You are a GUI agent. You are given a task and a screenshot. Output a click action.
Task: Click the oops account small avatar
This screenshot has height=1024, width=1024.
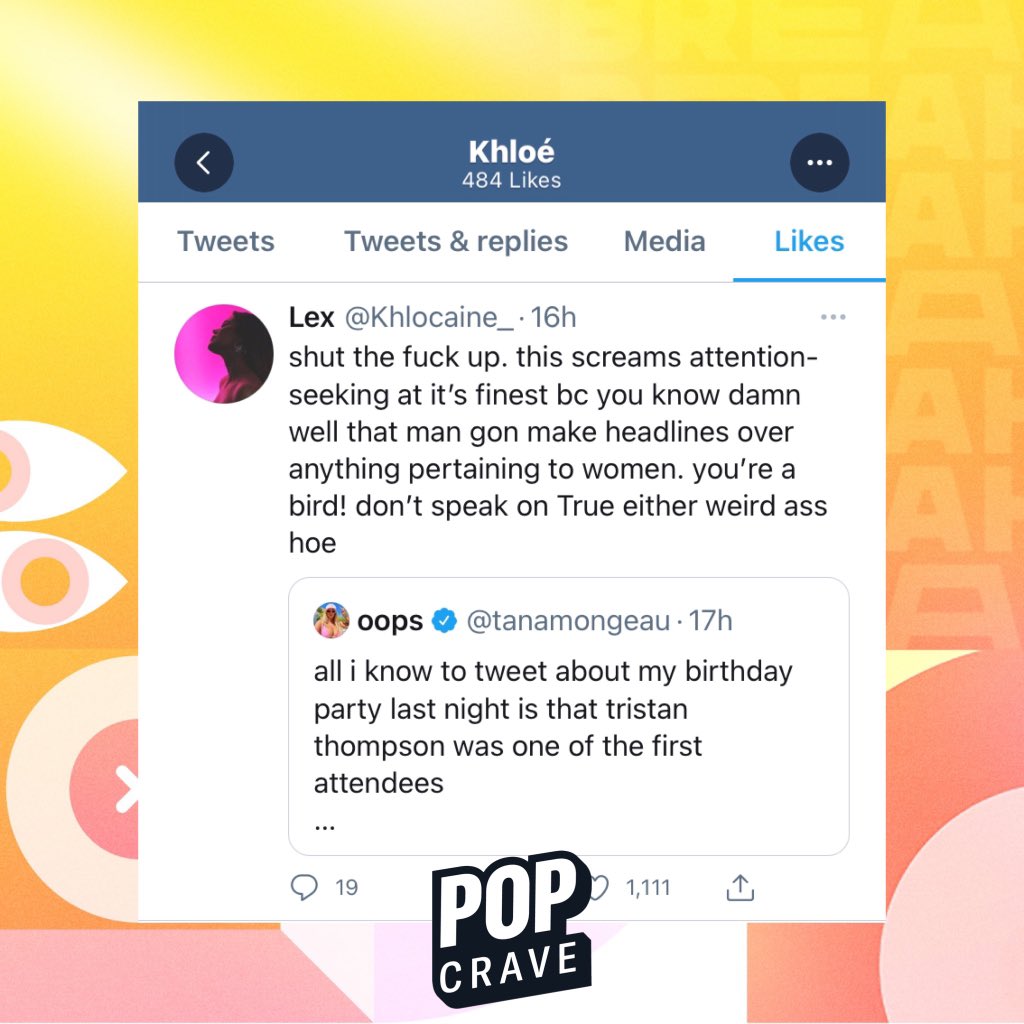point(331,620)
